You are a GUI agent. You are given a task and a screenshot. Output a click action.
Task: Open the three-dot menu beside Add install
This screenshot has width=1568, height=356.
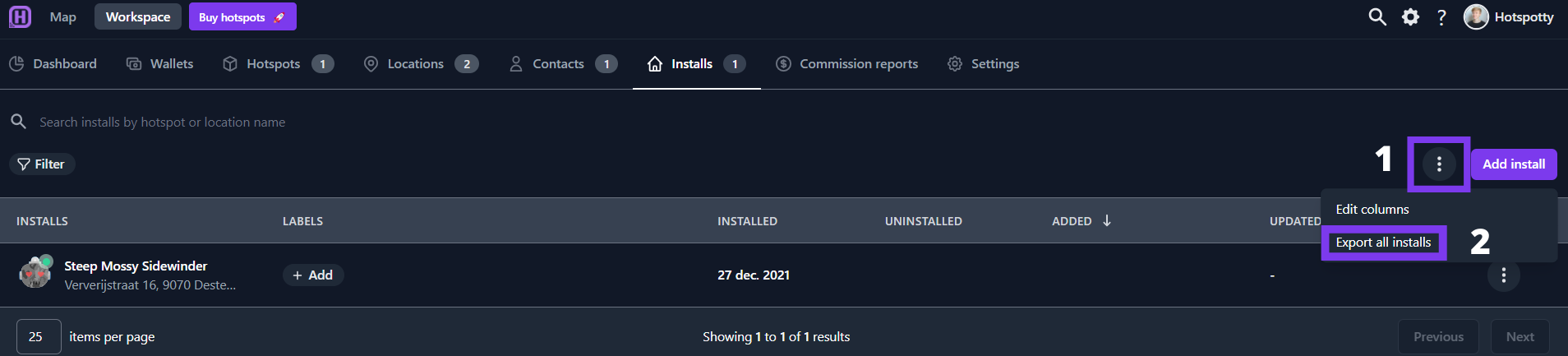(x=1439, y=164)
